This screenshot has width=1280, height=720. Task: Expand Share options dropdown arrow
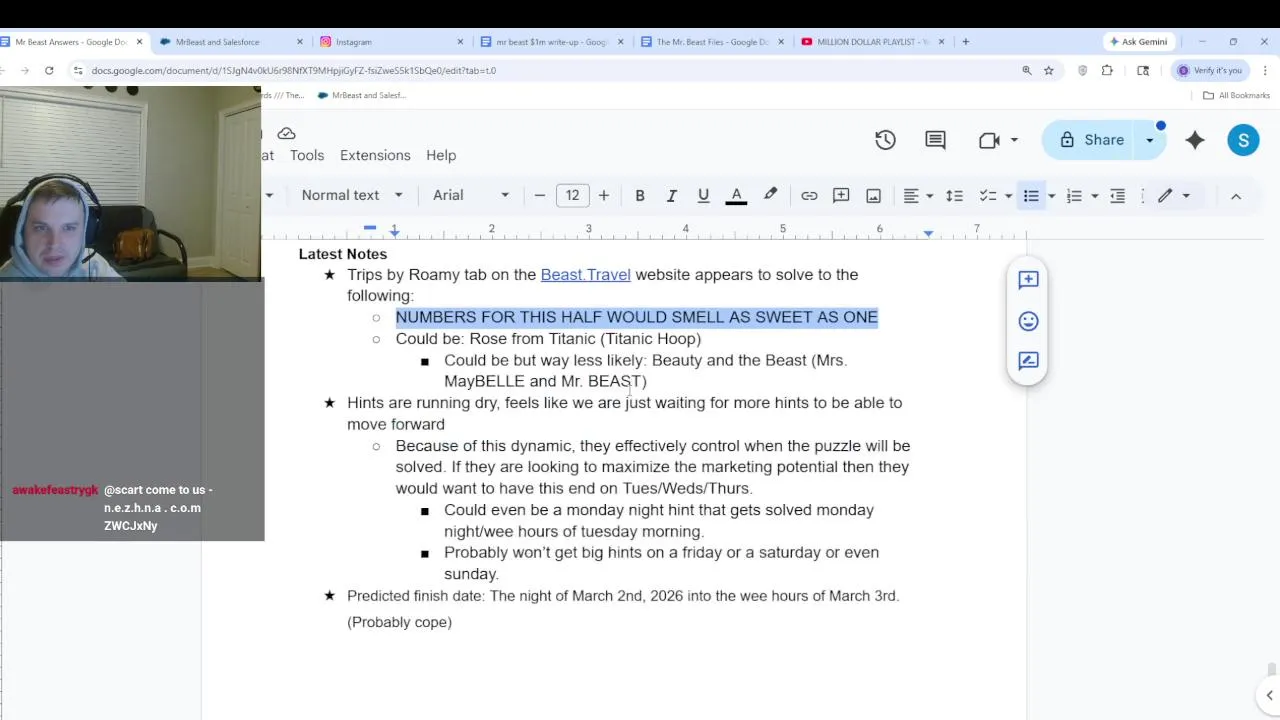click(1150, 140)
